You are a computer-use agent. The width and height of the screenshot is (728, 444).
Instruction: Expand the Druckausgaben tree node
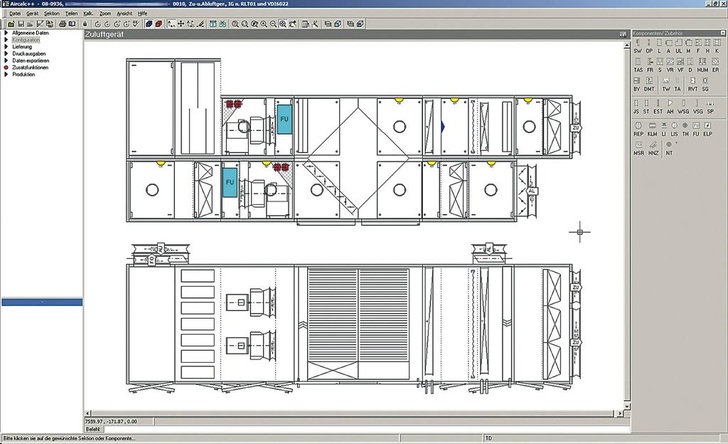(x=5, y=54)
